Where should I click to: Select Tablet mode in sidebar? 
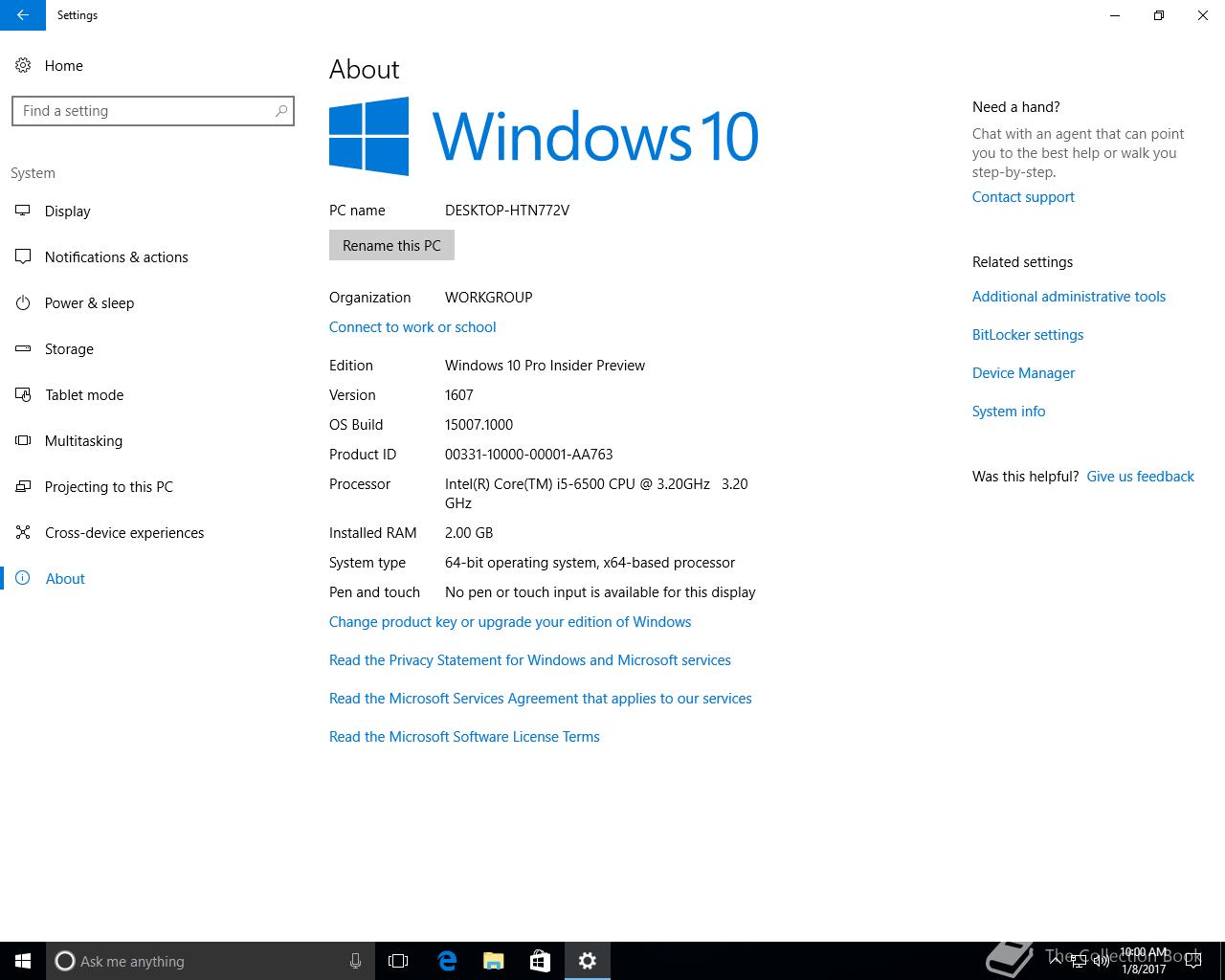84,394
